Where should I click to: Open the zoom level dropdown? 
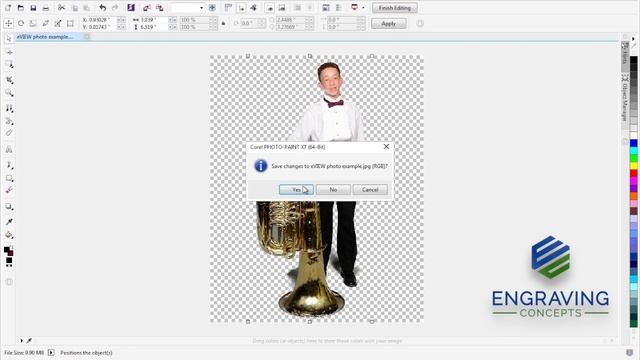(201, 8)
